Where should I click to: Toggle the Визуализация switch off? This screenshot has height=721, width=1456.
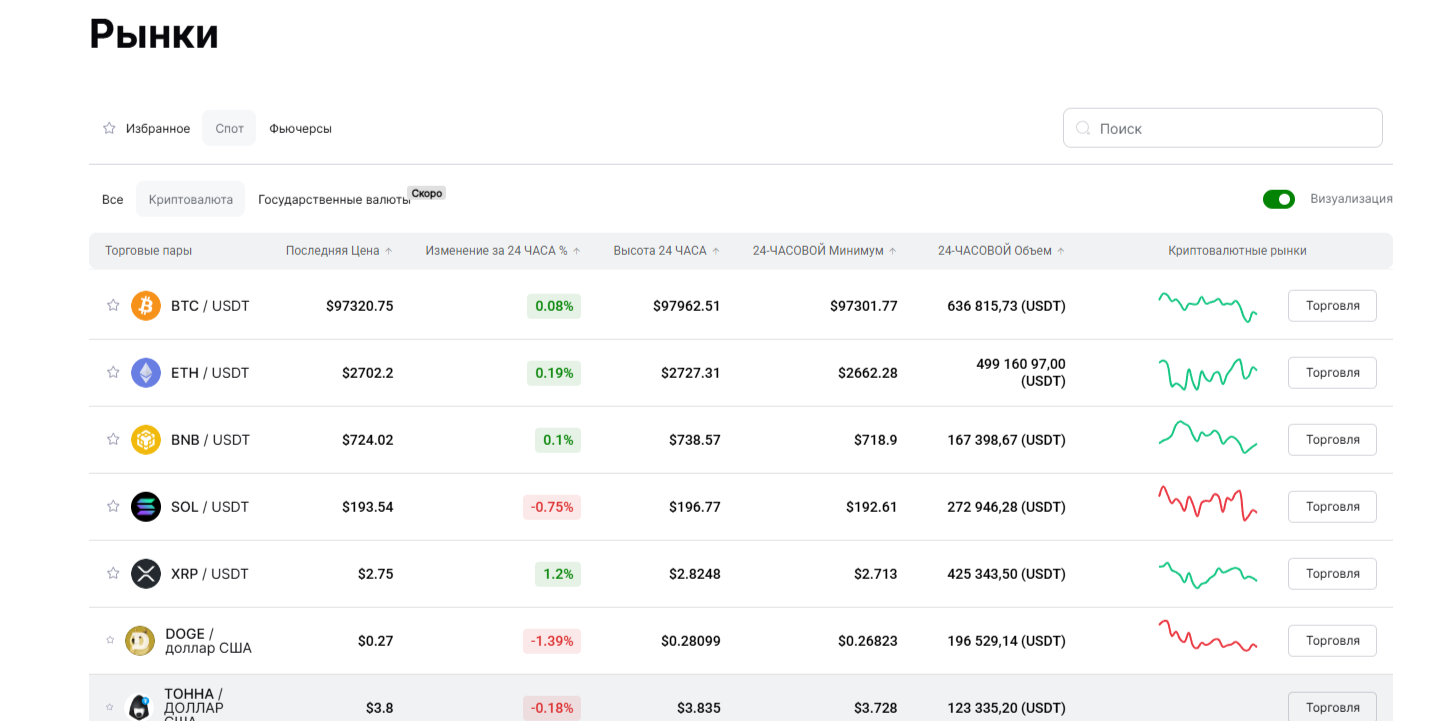pos(1279,199)
